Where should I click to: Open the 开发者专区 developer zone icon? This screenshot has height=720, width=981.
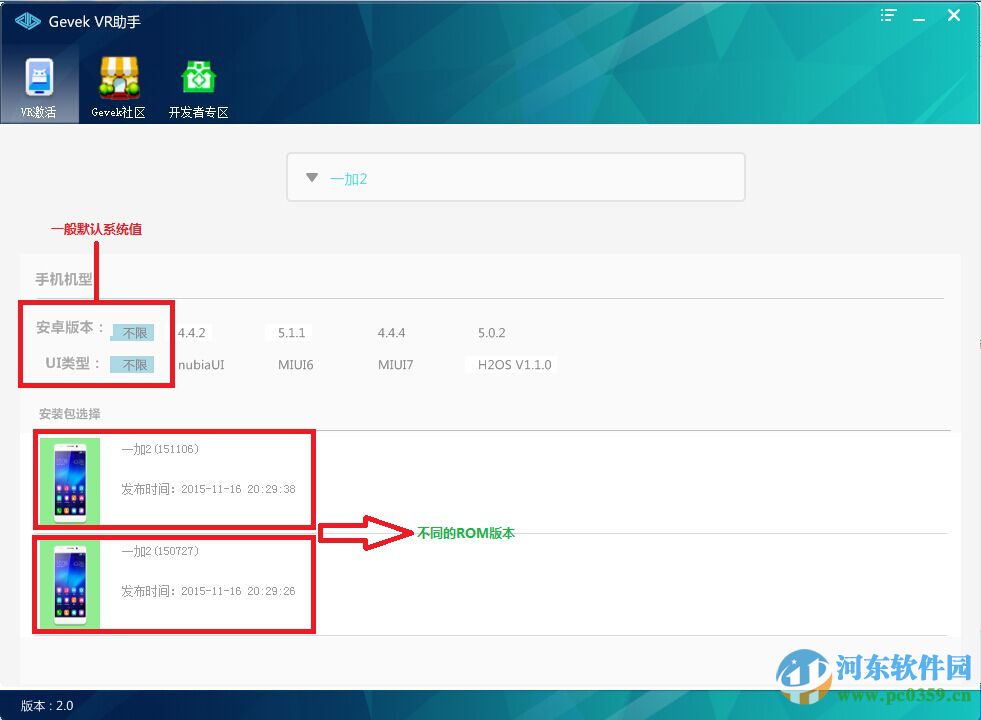pyautogui.click(x=197, y=85)
